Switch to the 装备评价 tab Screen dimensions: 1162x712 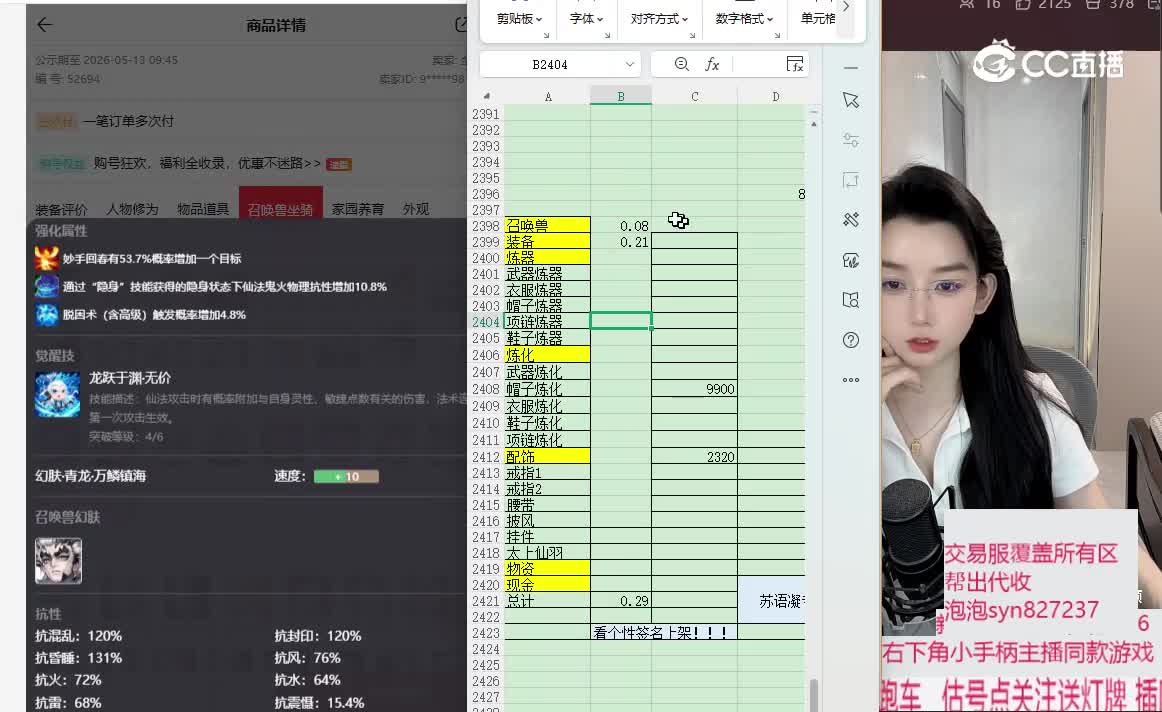pyautogui.click(x=61, y=210)
